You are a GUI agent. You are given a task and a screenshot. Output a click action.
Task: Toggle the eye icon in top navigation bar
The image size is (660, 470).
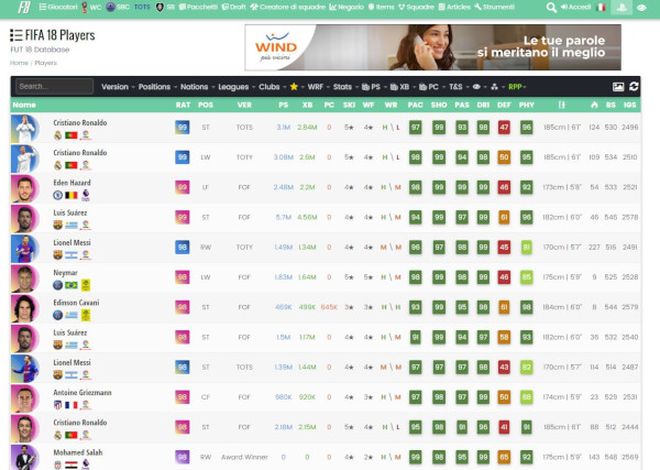(642, 8)
